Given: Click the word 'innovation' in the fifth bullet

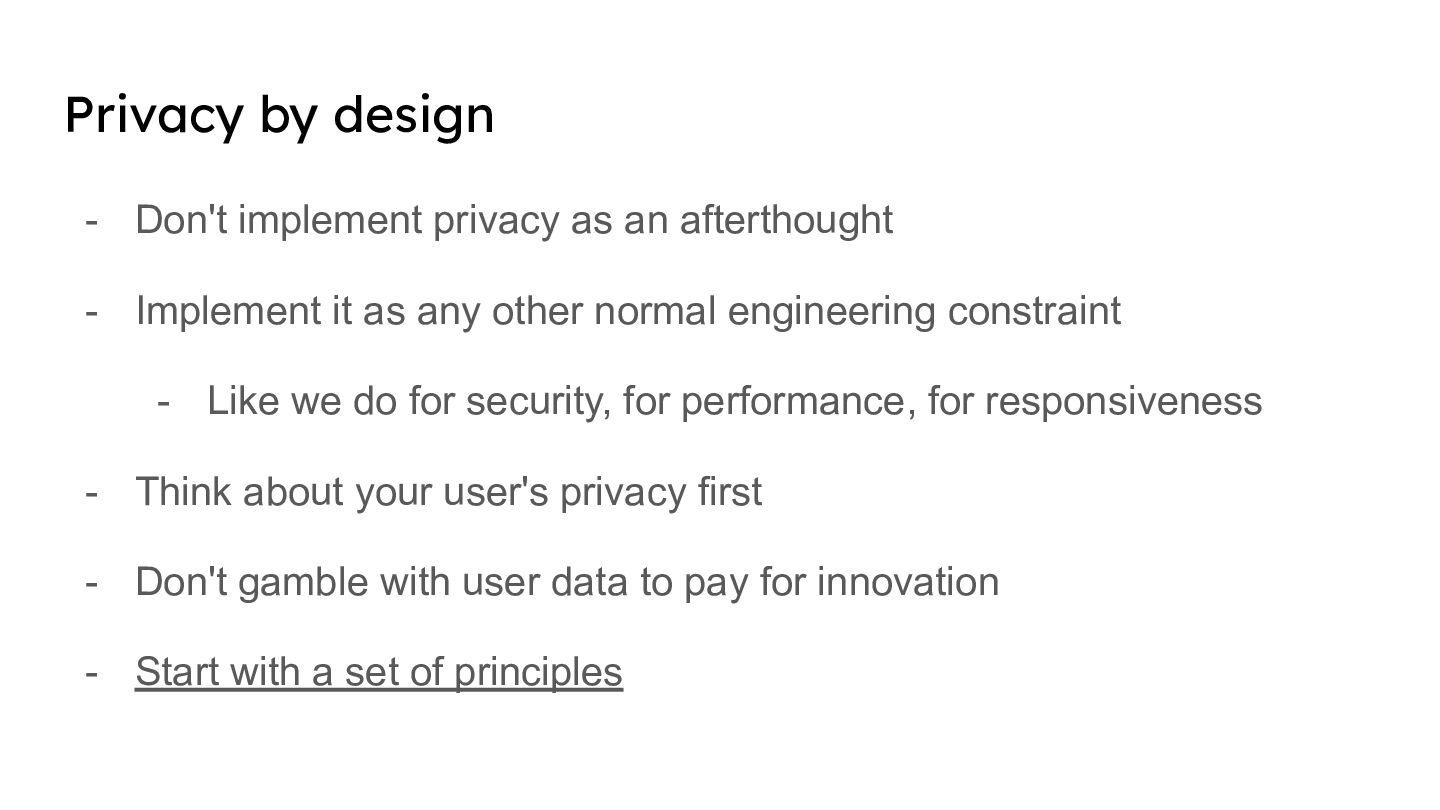Looking at the screenshot, I should point(908,582).
